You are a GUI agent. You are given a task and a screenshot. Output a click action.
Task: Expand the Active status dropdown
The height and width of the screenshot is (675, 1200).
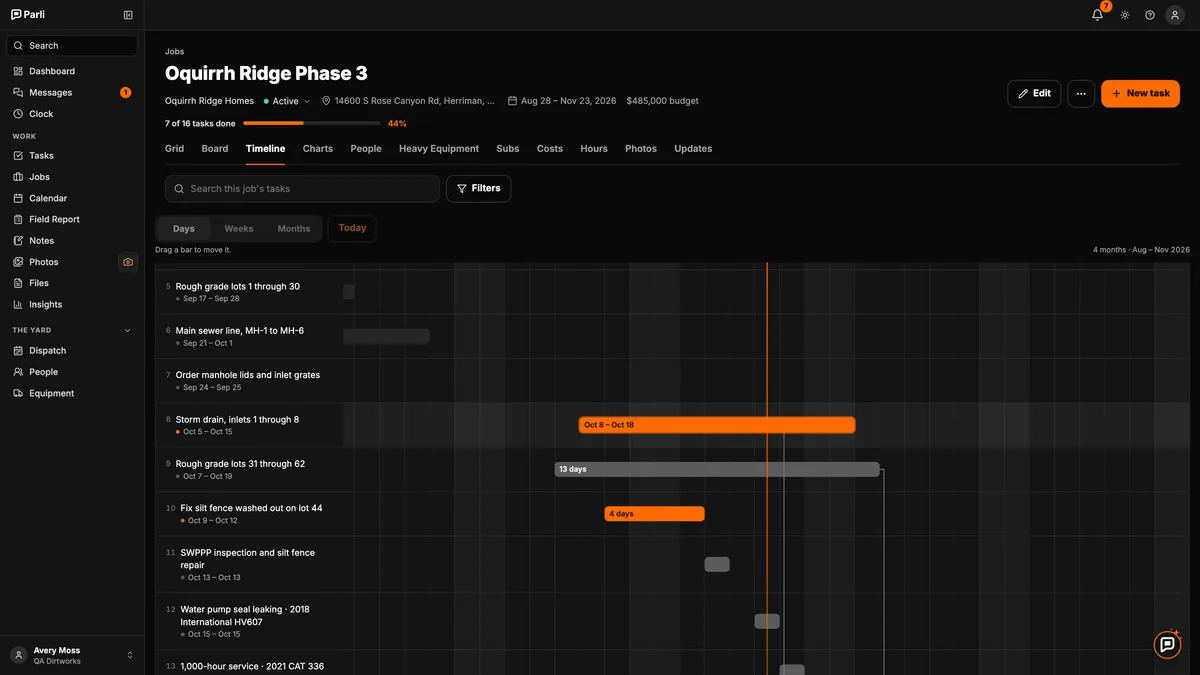point(287,101)
